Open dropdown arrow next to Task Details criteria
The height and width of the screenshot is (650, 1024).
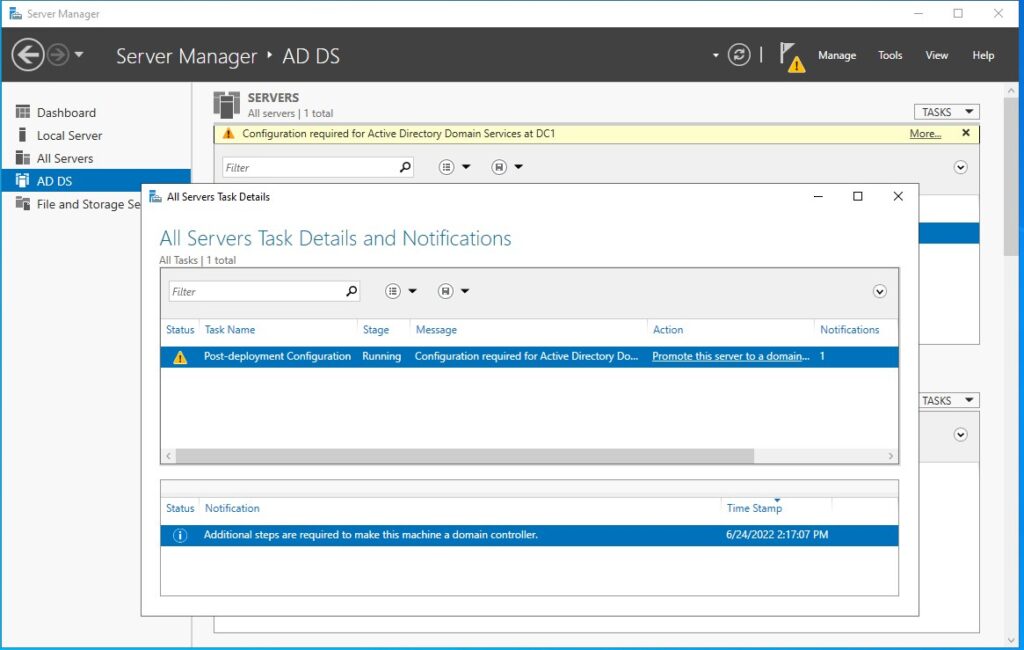(413, 291)
